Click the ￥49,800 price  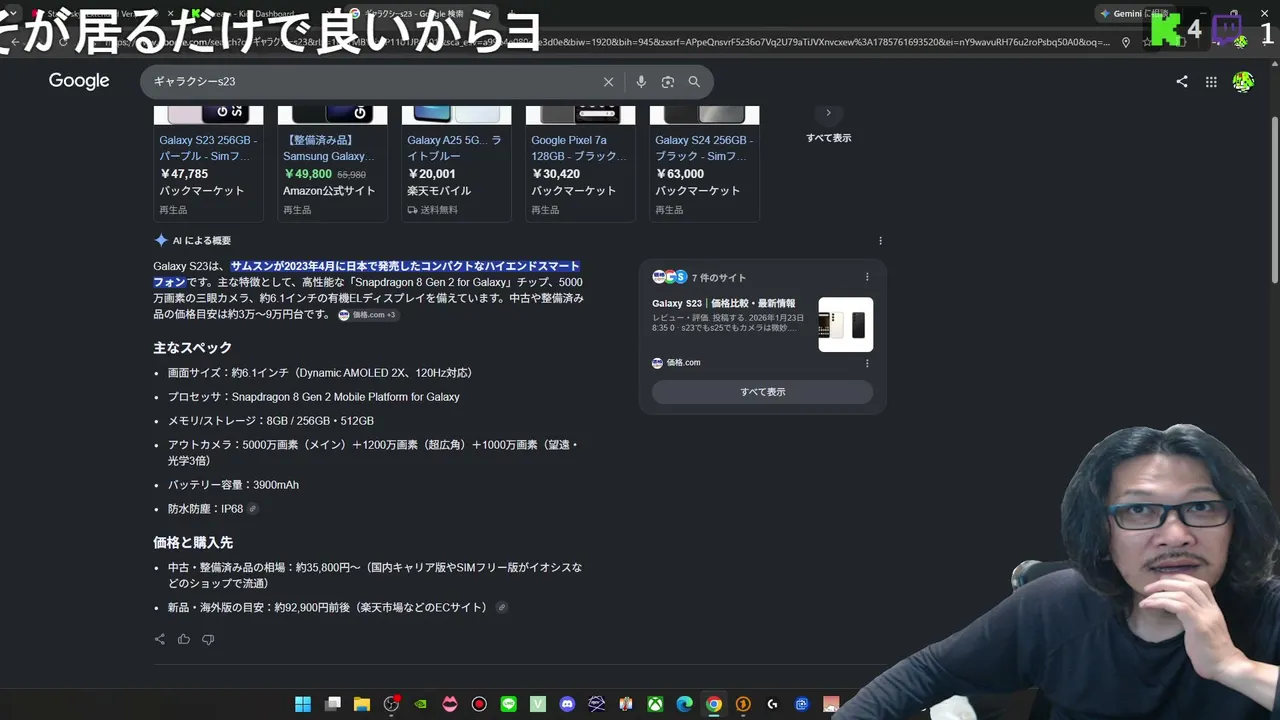point(308,174)
